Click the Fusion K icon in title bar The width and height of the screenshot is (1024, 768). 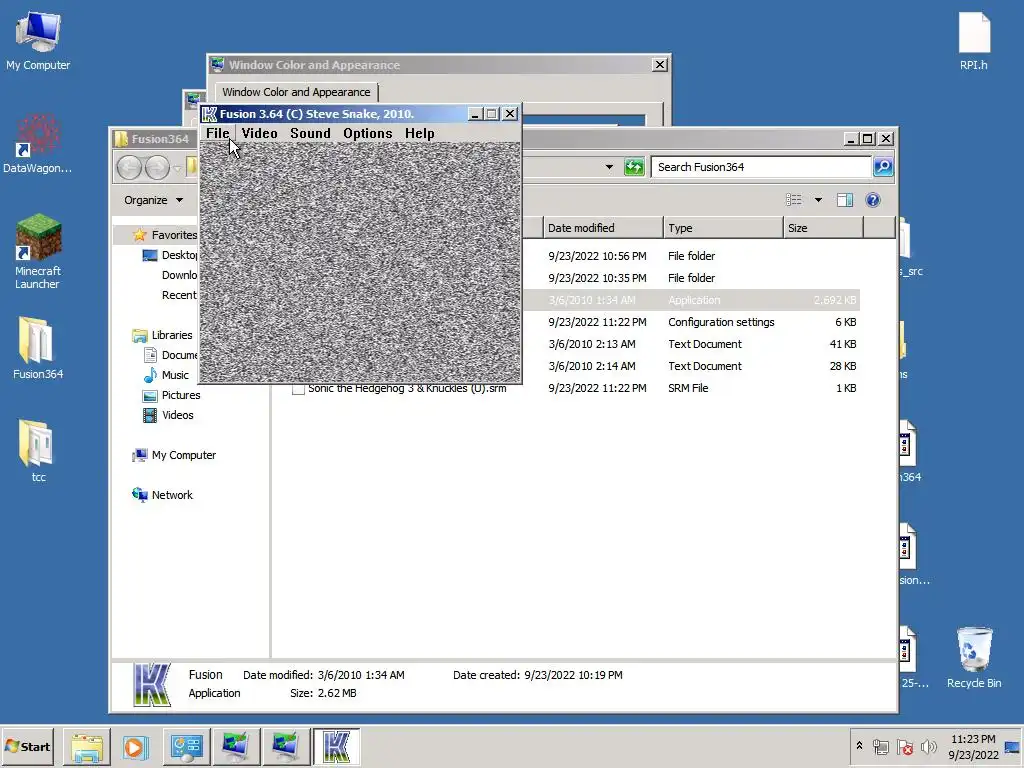[x=210, y=114]
